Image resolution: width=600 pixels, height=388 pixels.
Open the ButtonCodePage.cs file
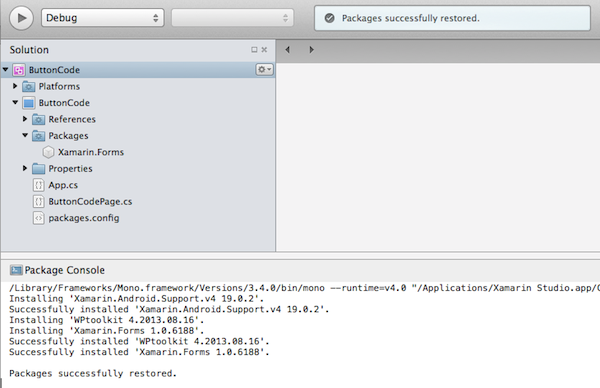tap(90, 202)
